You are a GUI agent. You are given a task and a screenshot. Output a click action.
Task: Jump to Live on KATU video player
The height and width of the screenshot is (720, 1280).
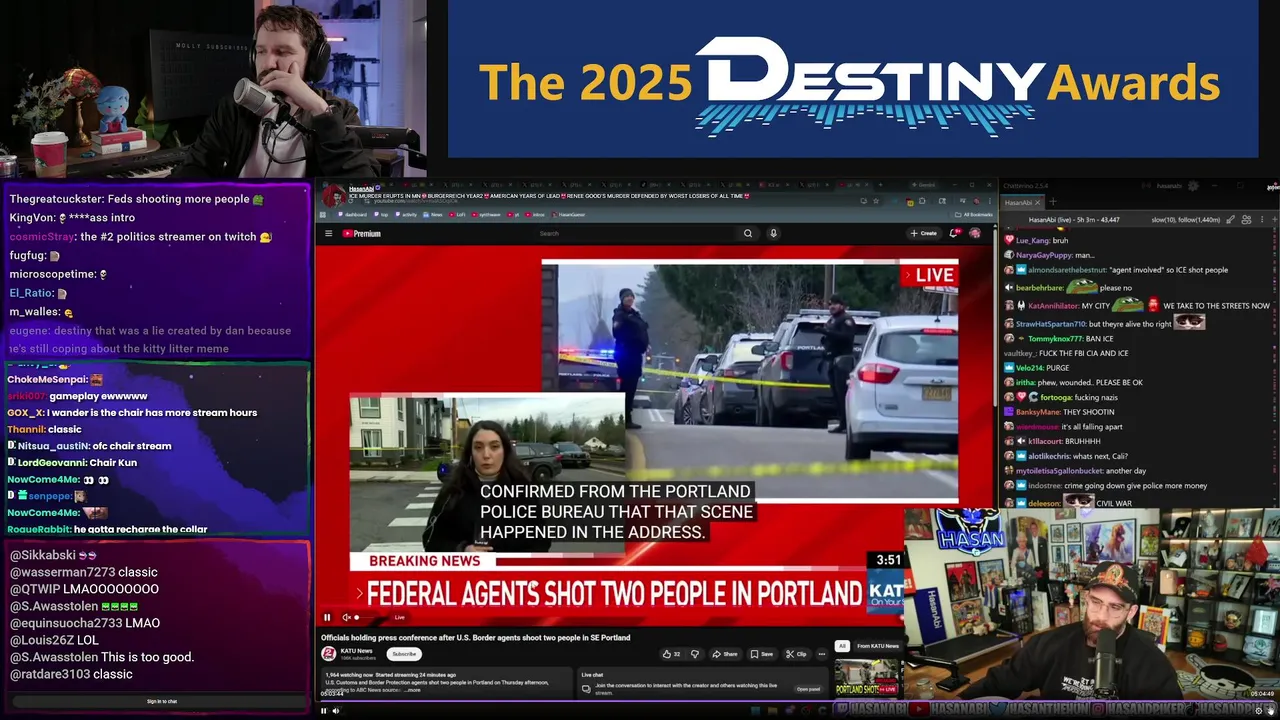(399, 617)
